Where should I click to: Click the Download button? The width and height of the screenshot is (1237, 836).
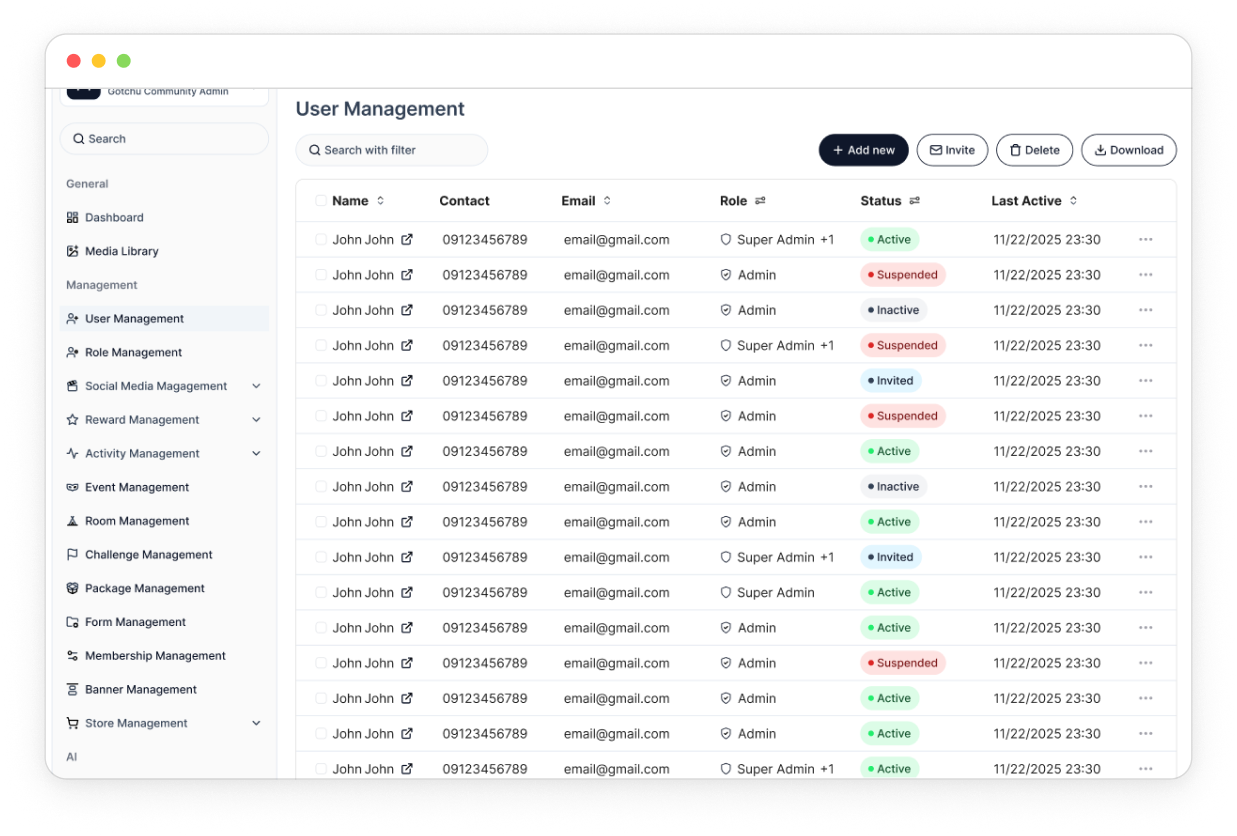click(x=1128, y=150)
